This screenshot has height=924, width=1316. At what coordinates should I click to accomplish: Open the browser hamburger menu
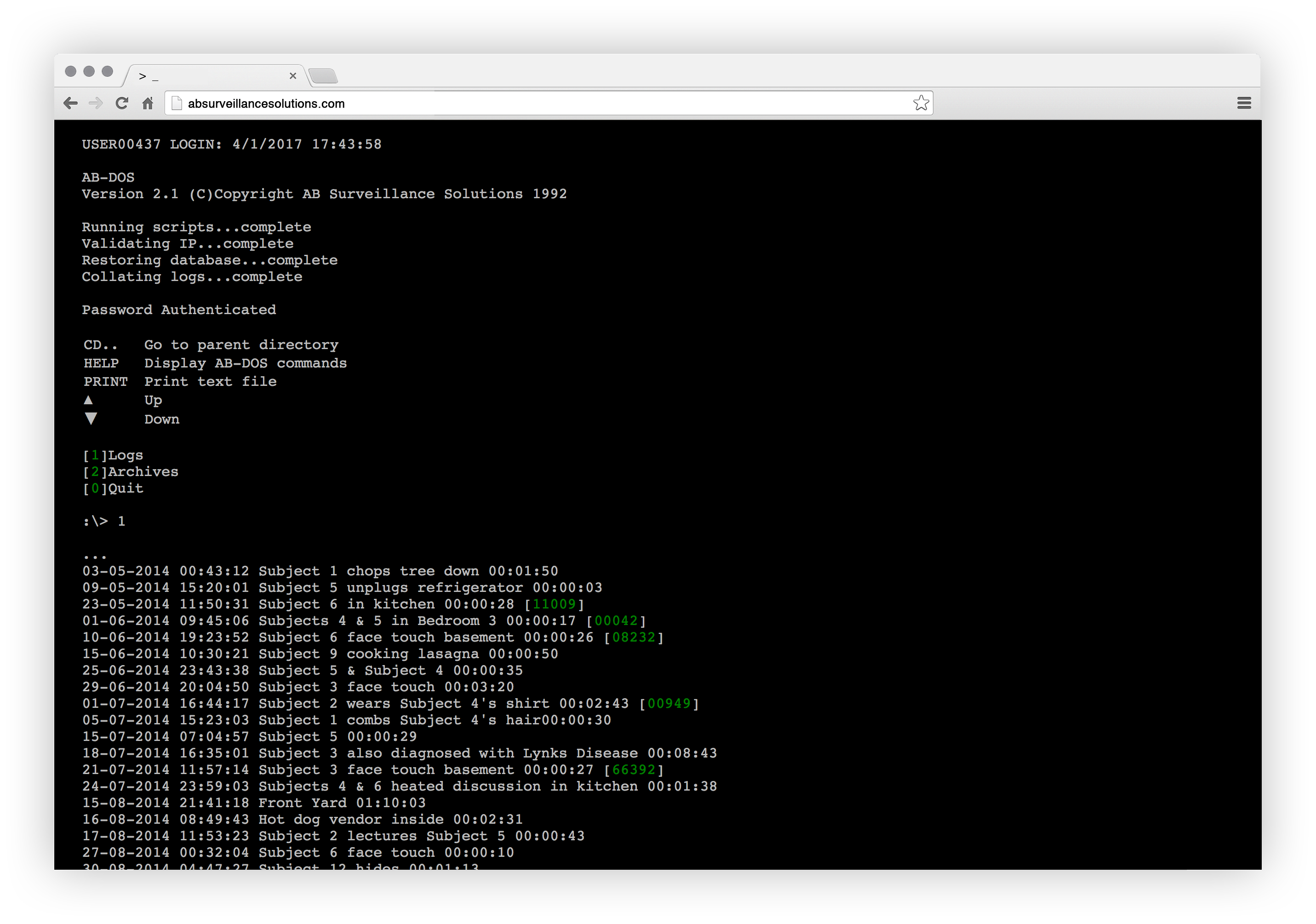(x=1243, y=103)
